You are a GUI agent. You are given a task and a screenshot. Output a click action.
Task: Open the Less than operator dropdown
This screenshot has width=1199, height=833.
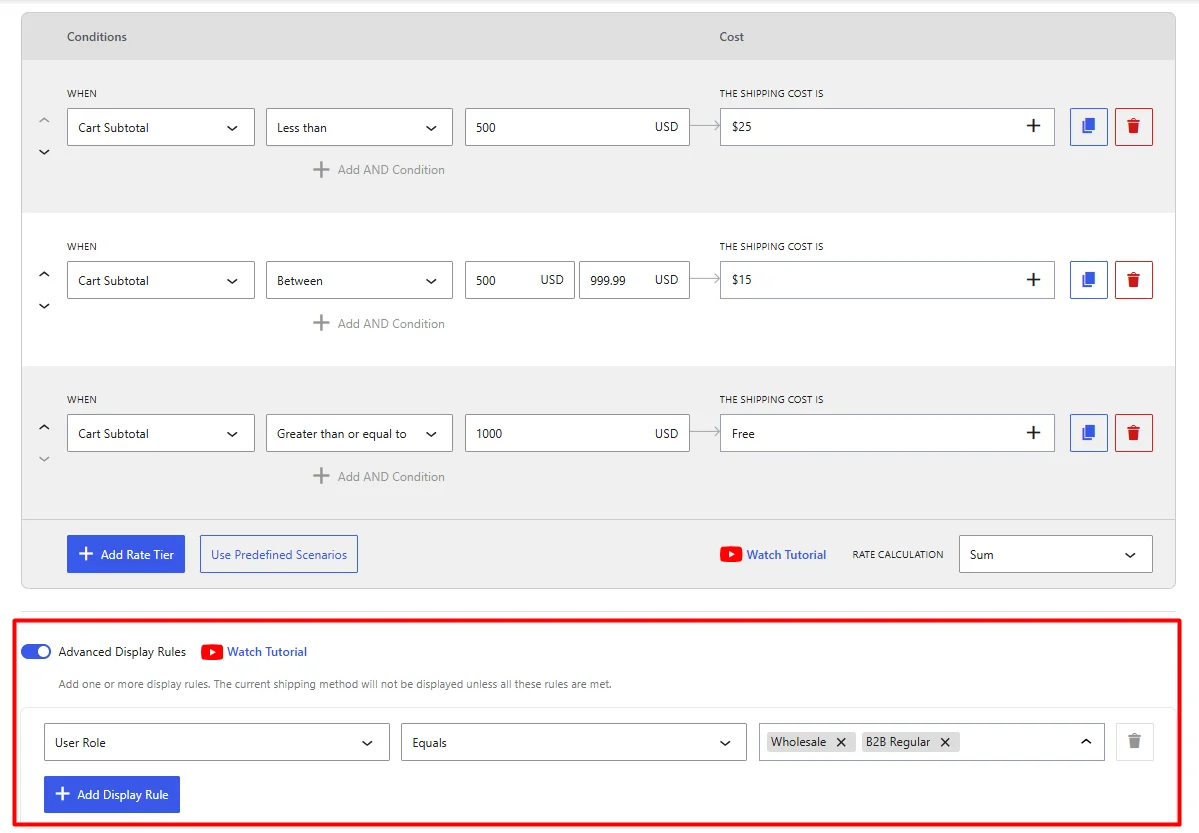pyautogui.click(x=359, y=127)
